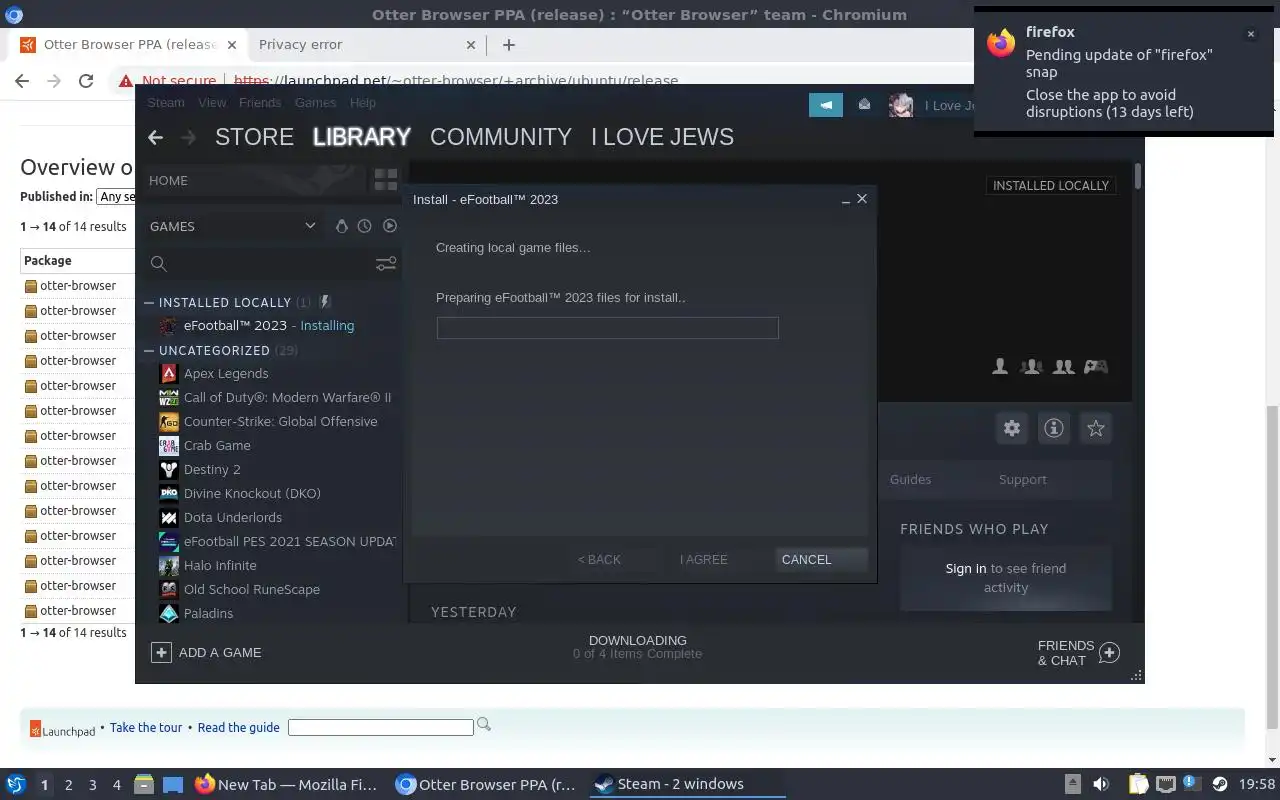Click the volume icon in system tray

click(1100, 784)
